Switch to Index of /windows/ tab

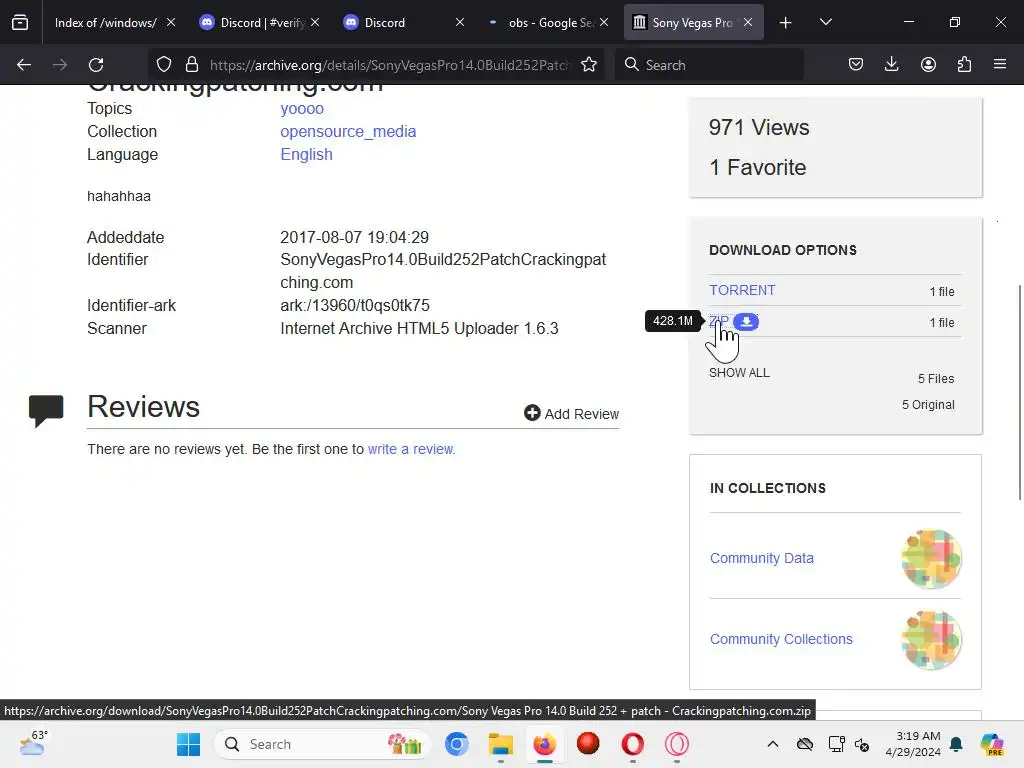tap(105, 22)
